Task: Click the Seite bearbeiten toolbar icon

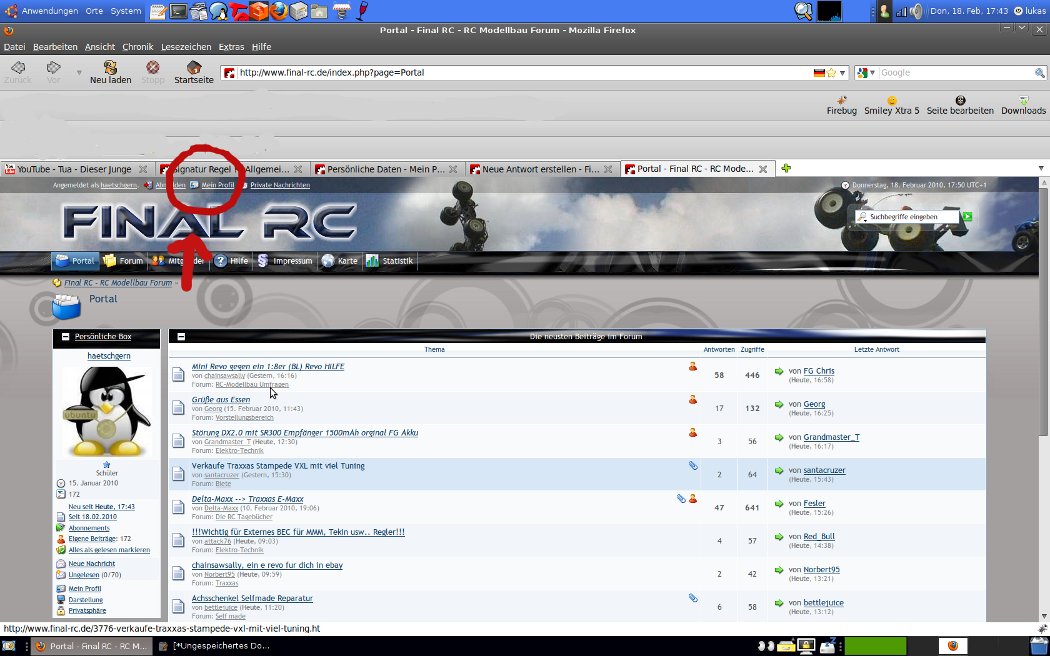Action: 960,101
